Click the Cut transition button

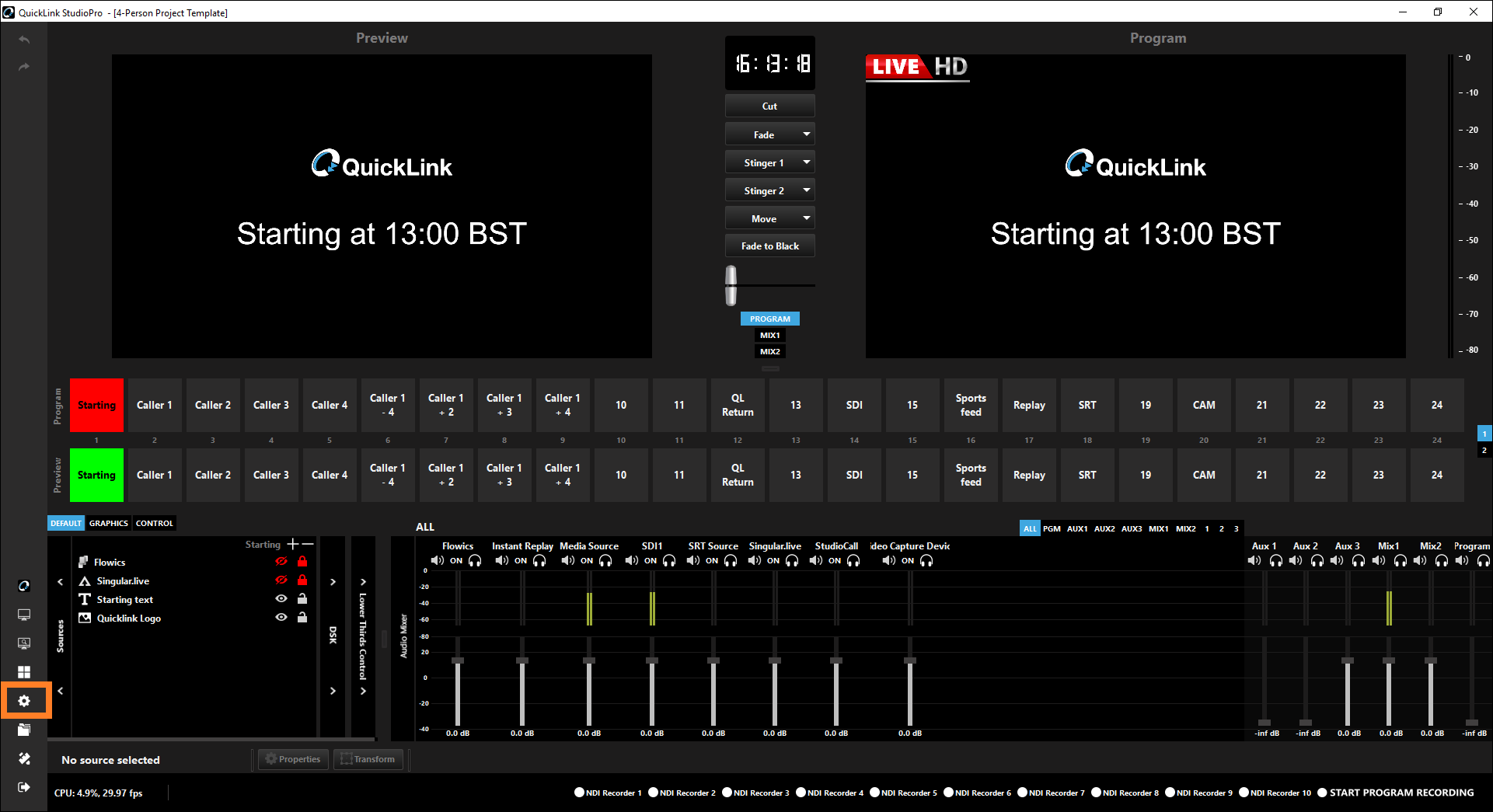(770, 106)
